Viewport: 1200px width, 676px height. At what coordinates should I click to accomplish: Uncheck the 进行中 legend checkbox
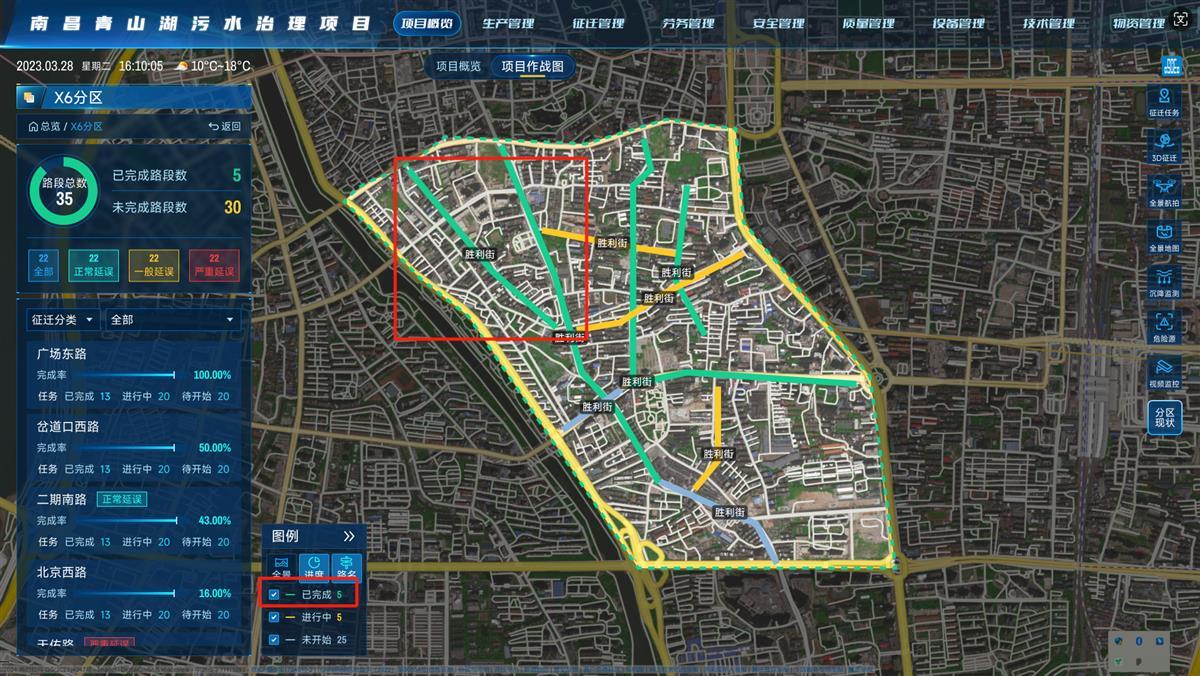[x=274, y=617]
